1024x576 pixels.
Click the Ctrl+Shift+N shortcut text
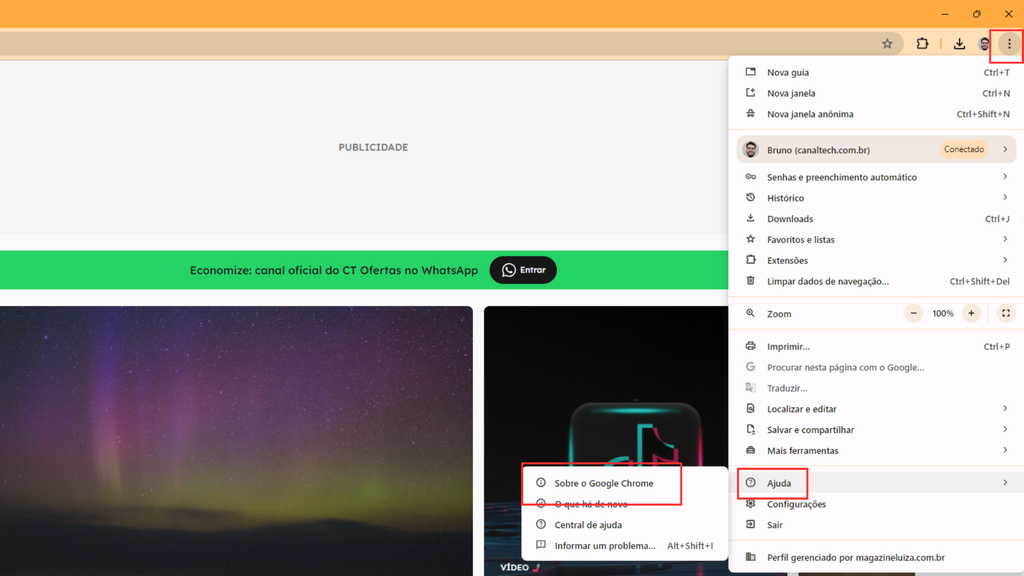[983, 114]
